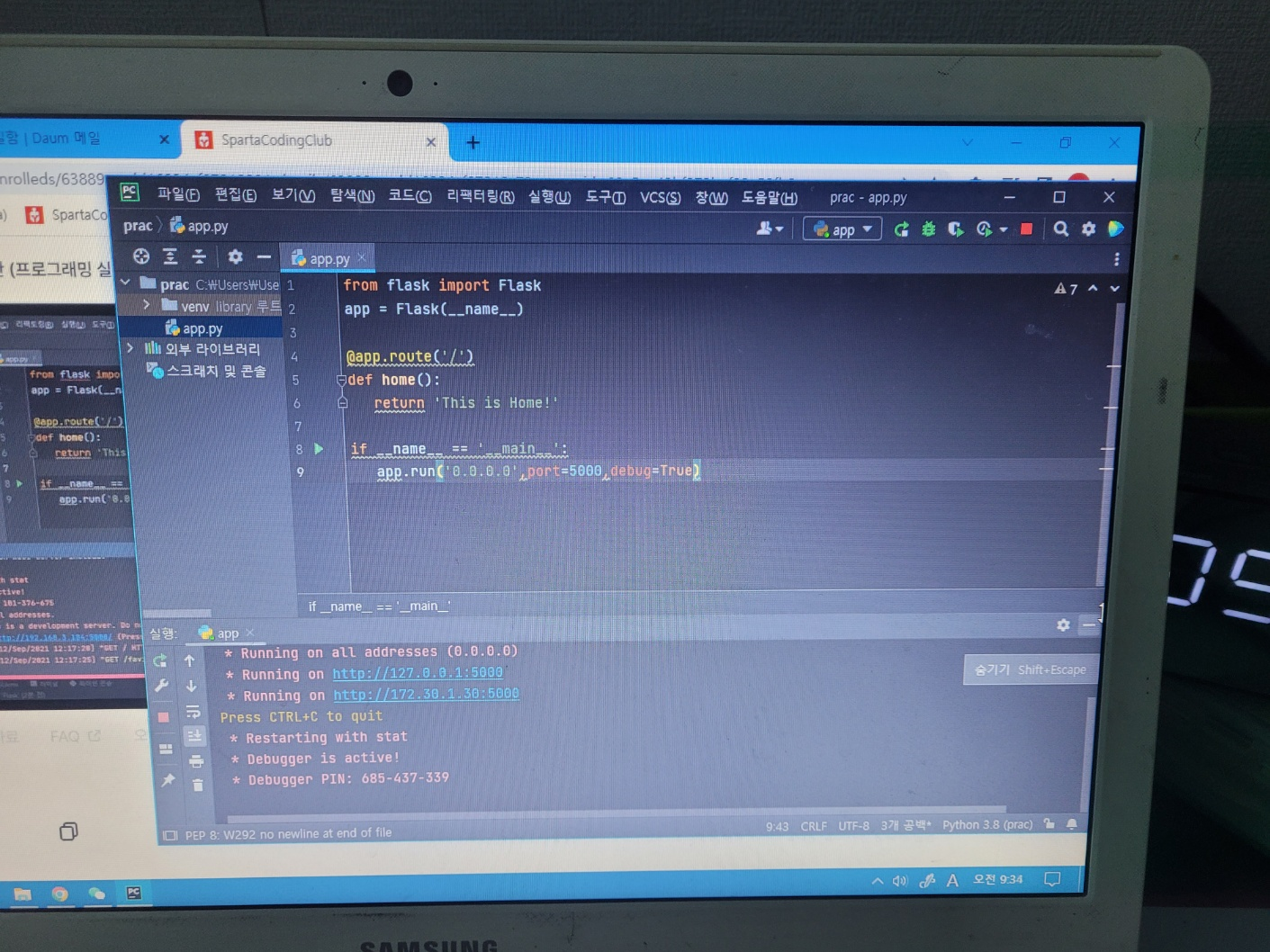Toggle scroll-to-end in the run console
This screenshot has height=952, width=1270.
tap(194, 736)
